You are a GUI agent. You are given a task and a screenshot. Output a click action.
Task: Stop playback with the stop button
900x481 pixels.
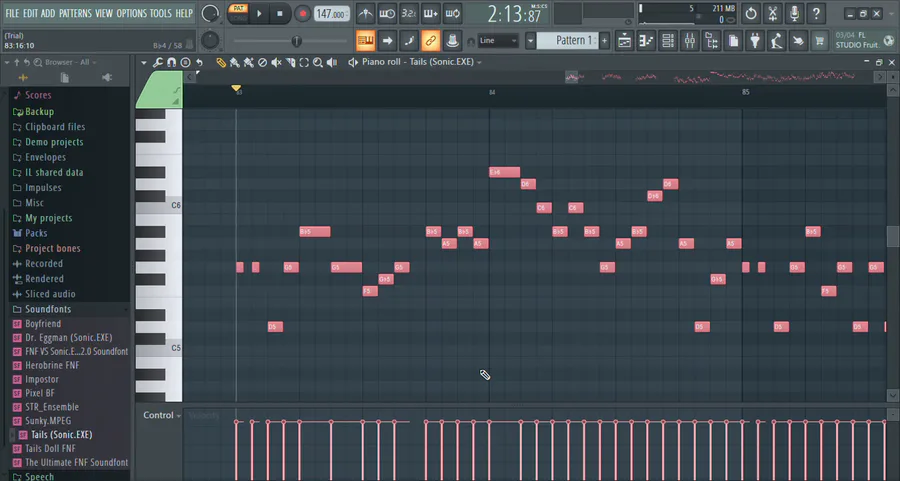click(280, 13)
